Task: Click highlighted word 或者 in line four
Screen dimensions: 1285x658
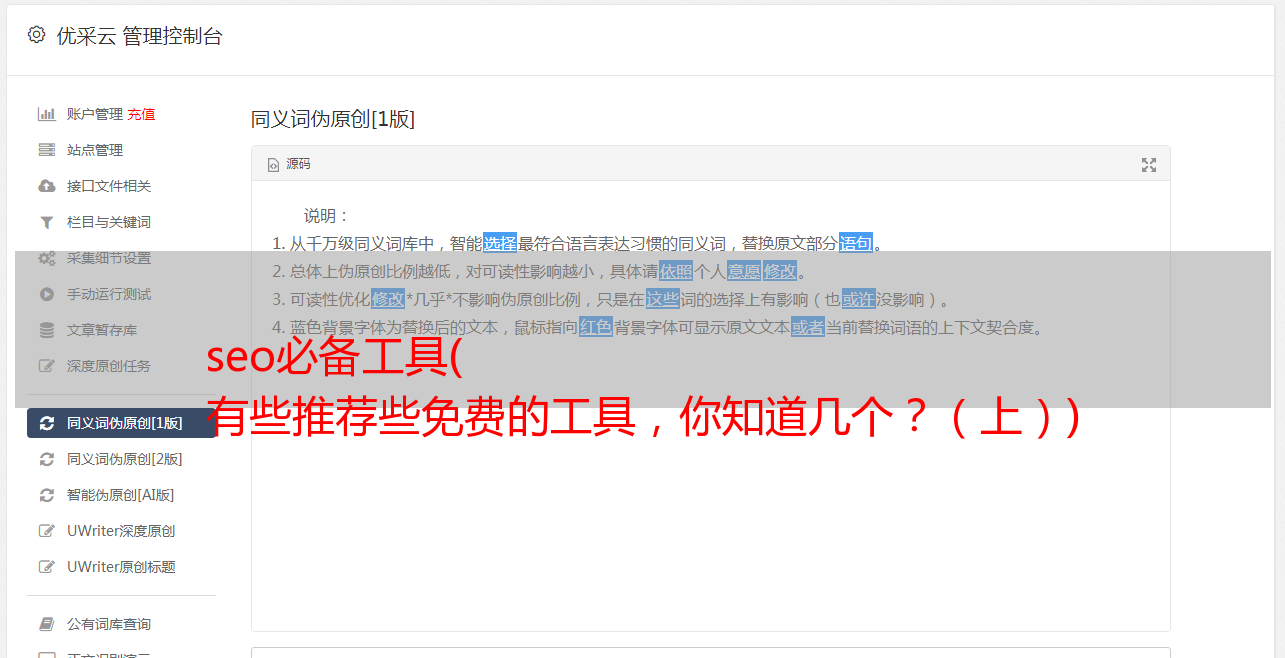Action: click(x=808, y=327)
